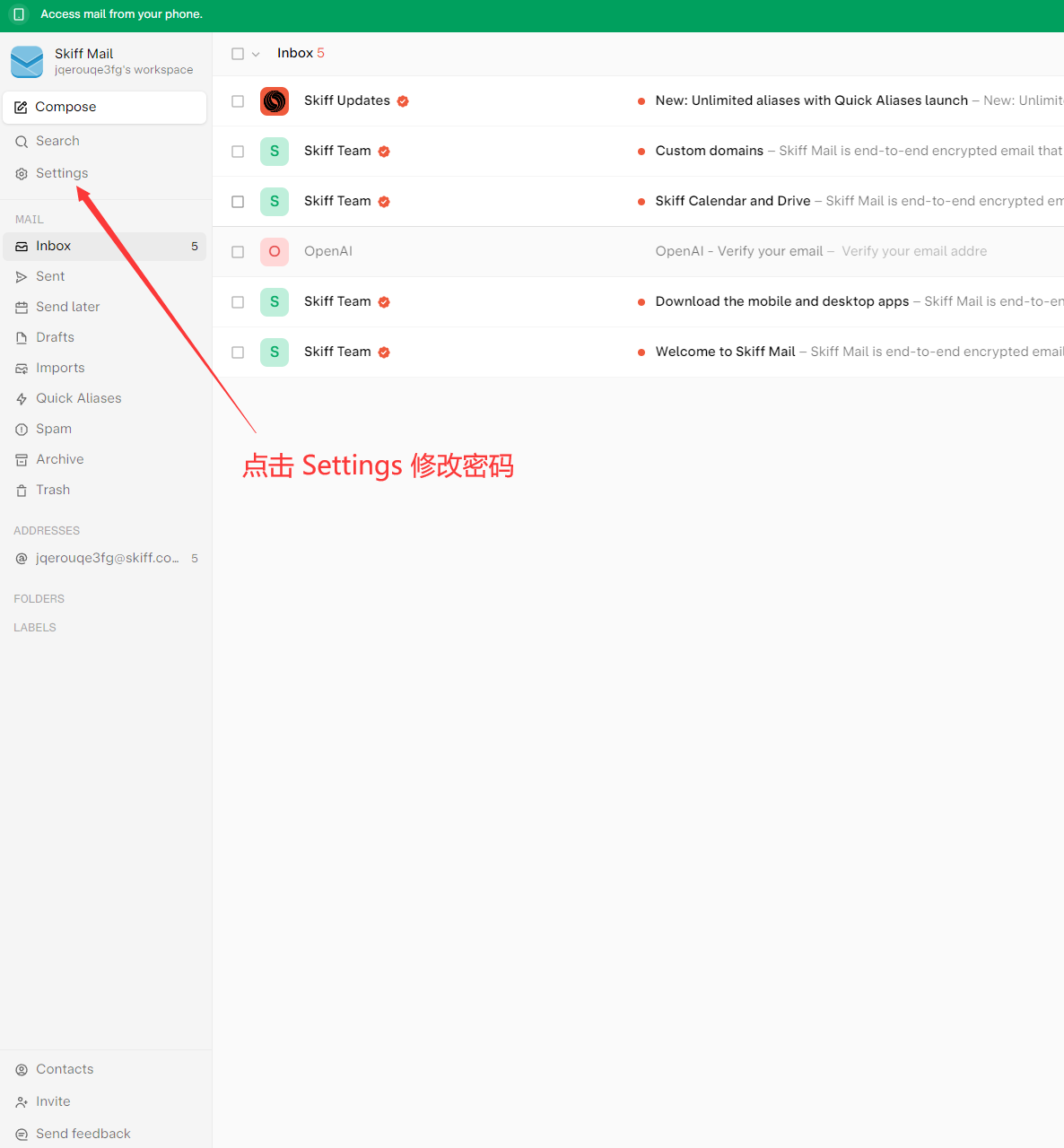Tick the Welcome to Skiff Mail checkbox
The image size is (1064, 1148).
click(x=238, y=352)
